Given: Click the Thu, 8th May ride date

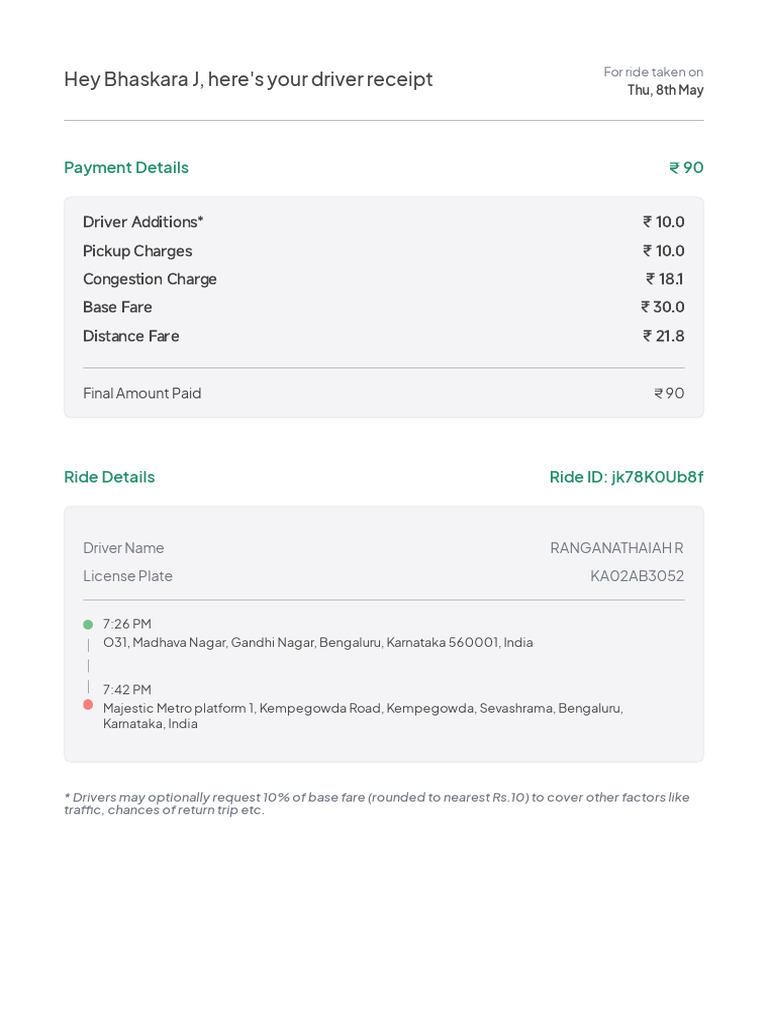Looking at the screenshot, I should 665,90.
